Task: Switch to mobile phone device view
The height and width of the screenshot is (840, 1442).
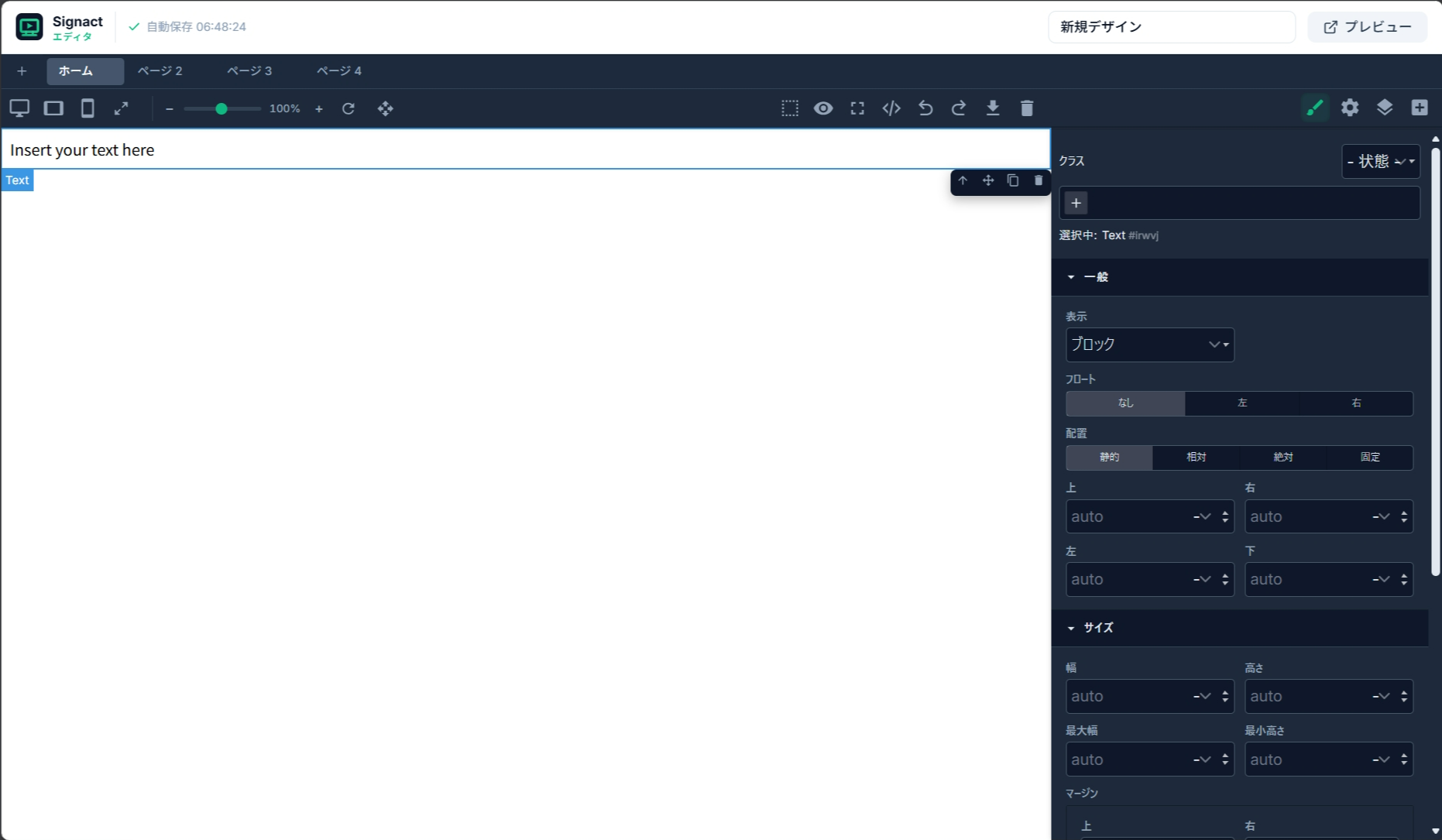Action: click(x=88, y=108)
